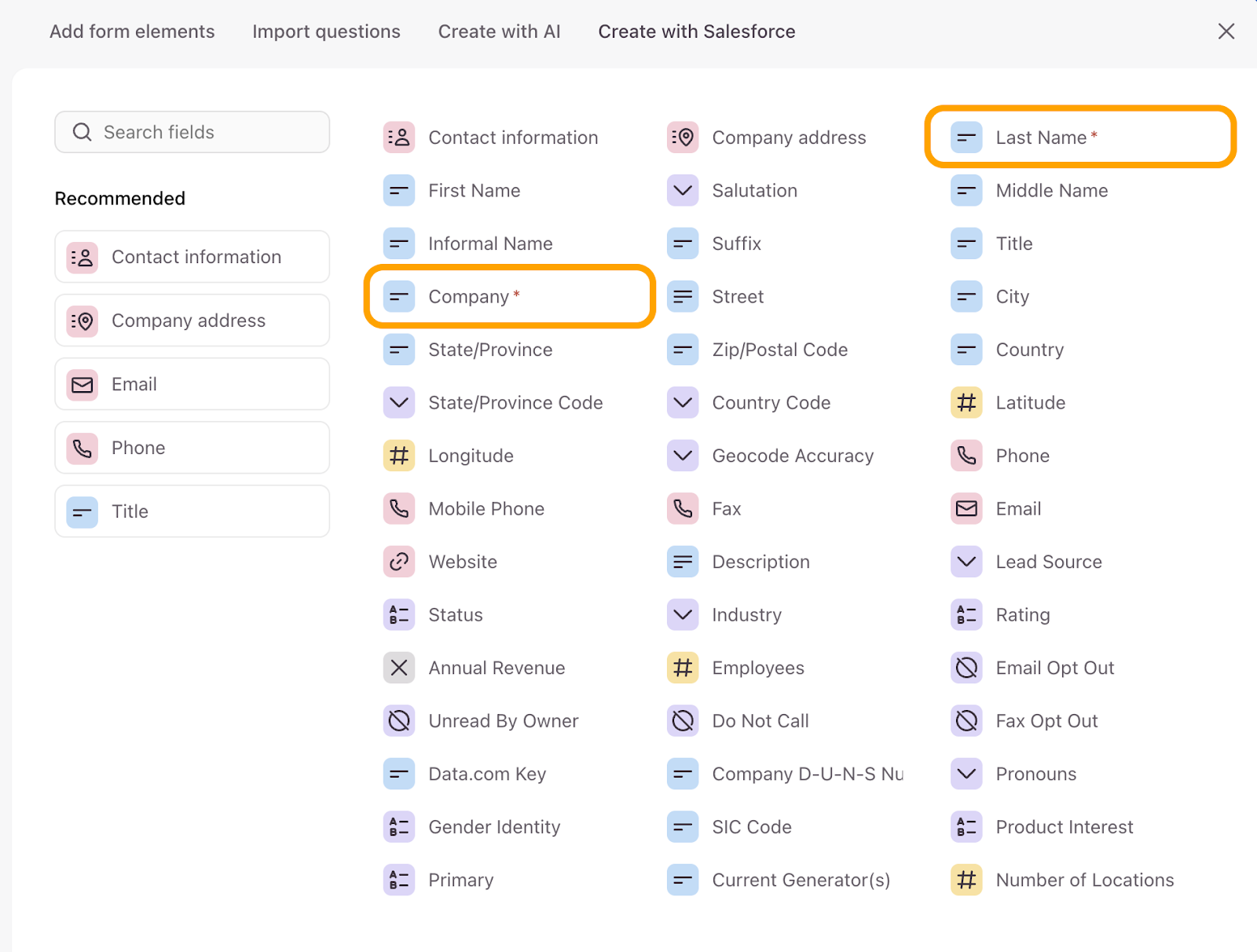1257x952 pixels.
Task: Select the Email Opt Out checkbox field
Action: pyautogui.click(x=1054, y=668)
